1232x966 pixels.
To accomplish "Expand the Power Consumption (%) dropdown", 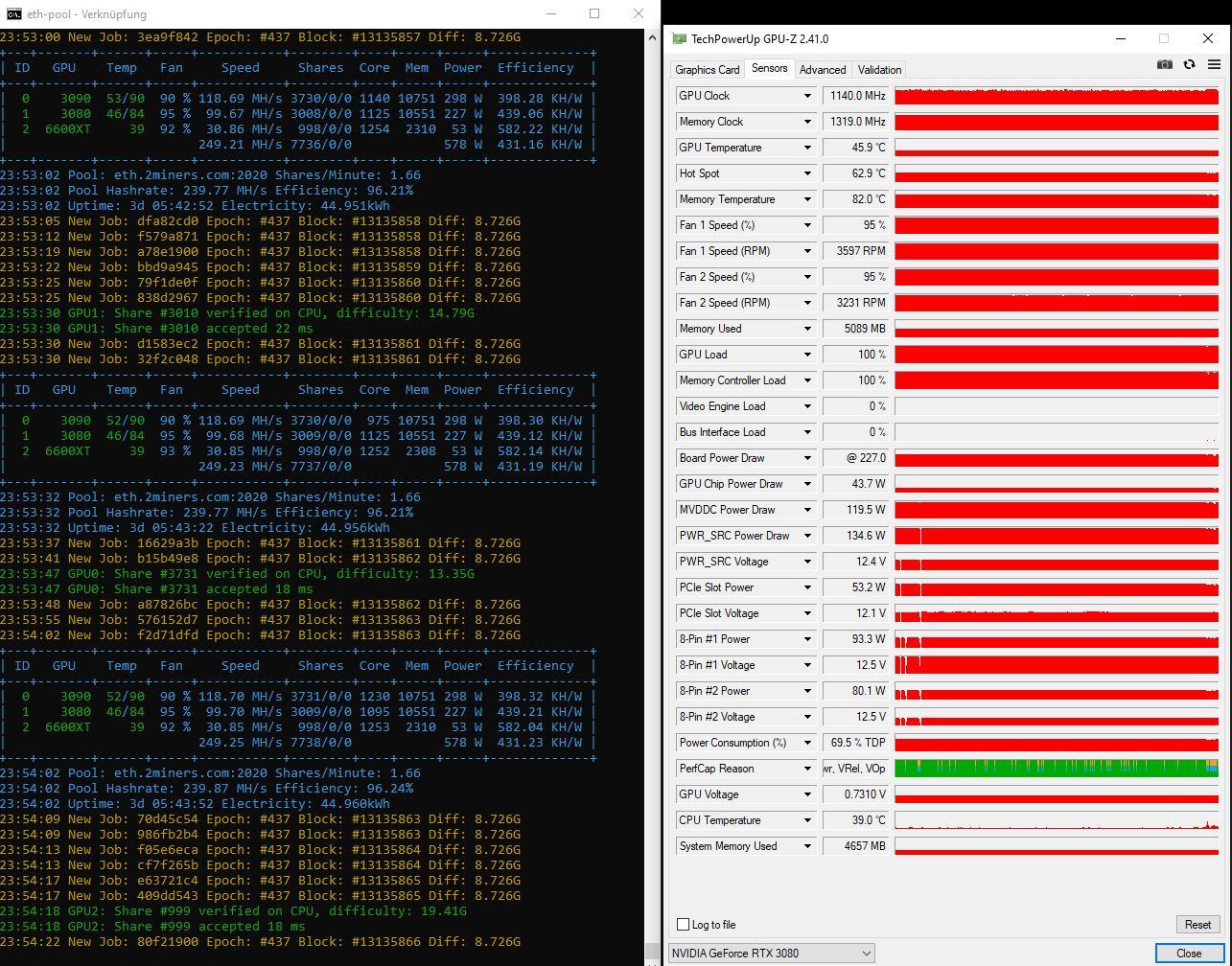I will [x=807, y=743].
